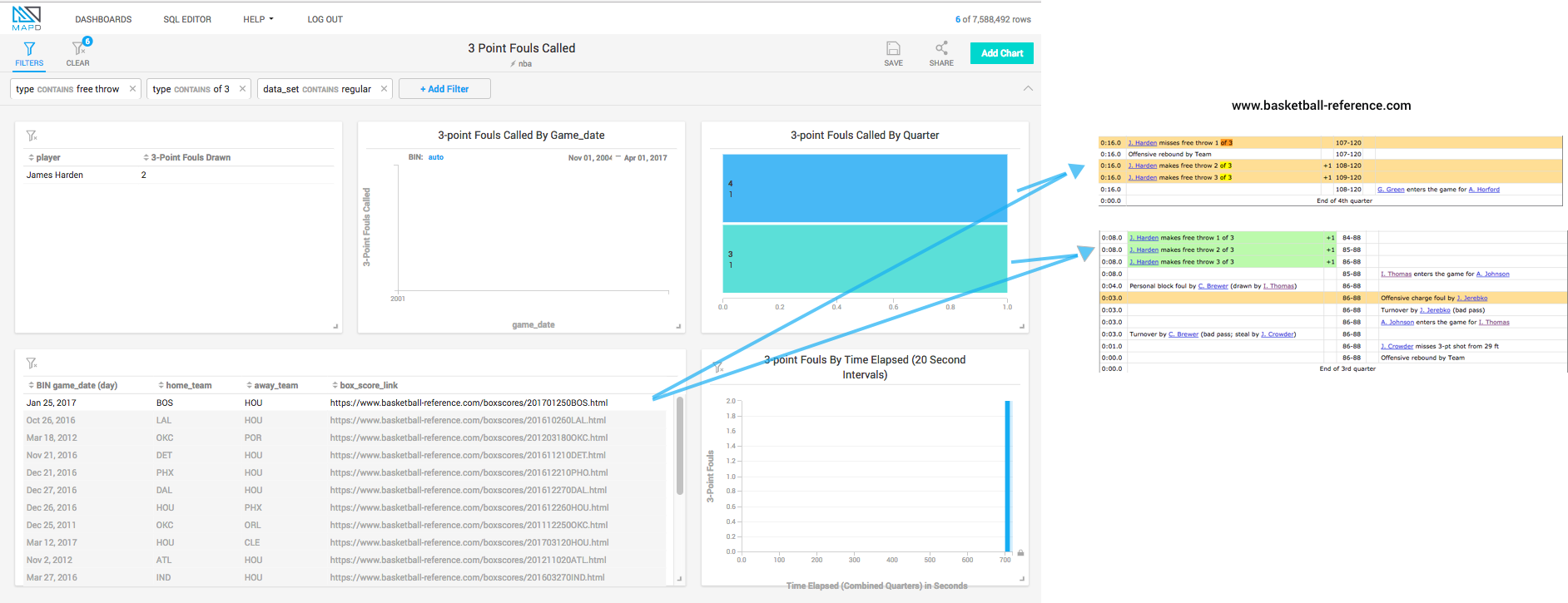Click the Dec 21, 2016 row

click(344, 472)
